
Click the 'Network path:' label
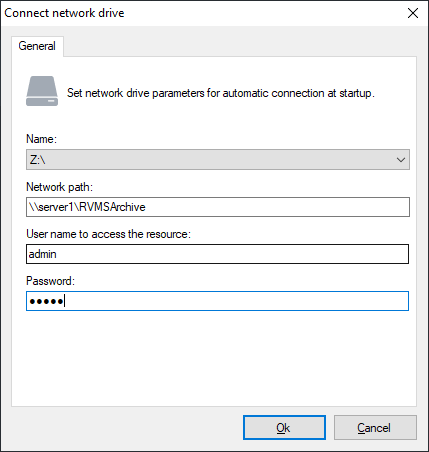point(59,187)
